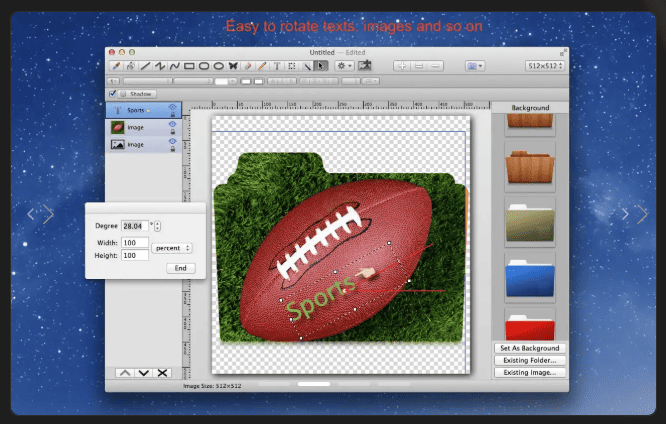666x424 pixels.
Task: Choose the wooden folder background
Action: click(x=530, y=167)
